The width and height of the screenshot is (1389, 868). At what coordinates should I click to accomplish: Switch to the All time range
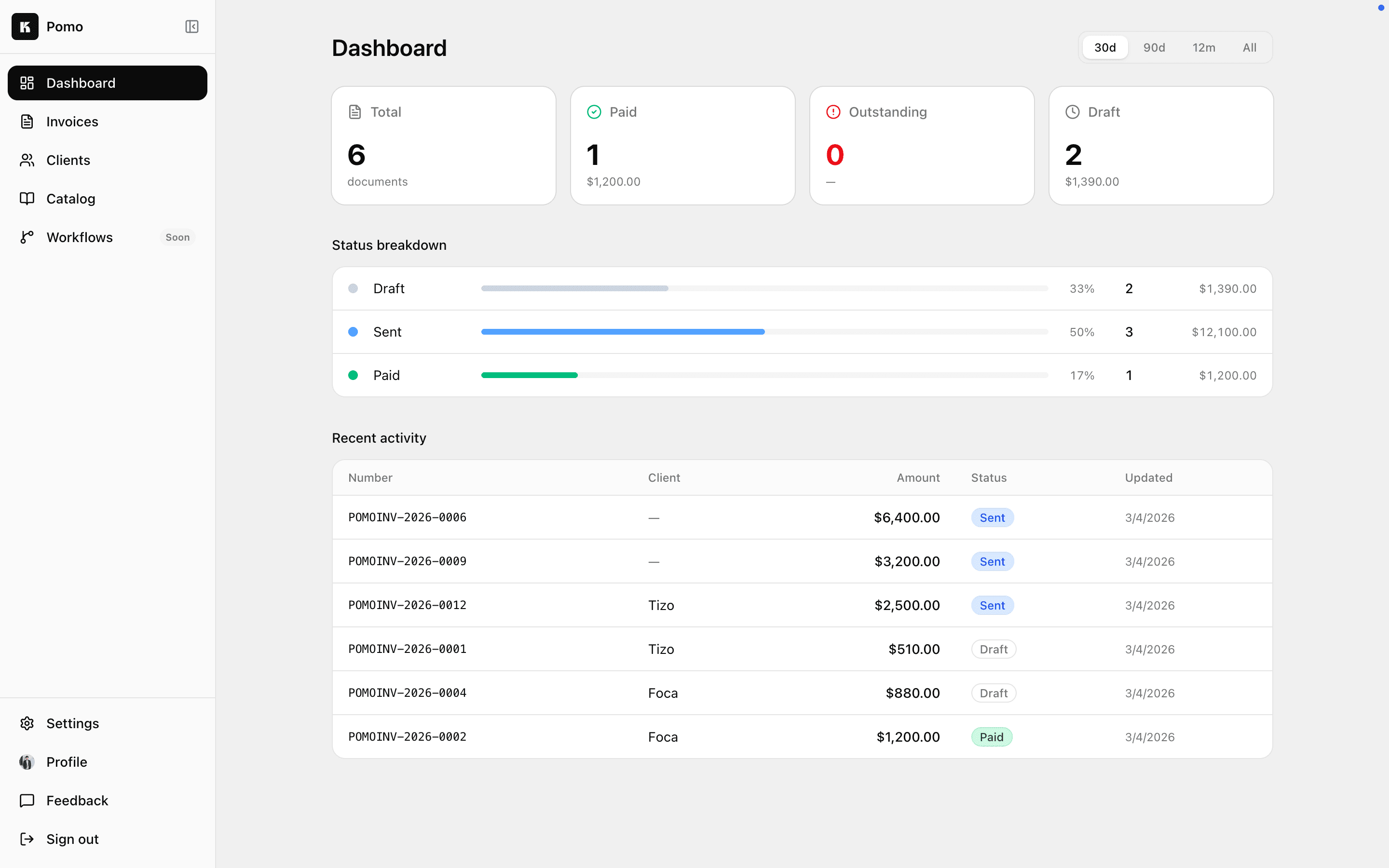1250,47
